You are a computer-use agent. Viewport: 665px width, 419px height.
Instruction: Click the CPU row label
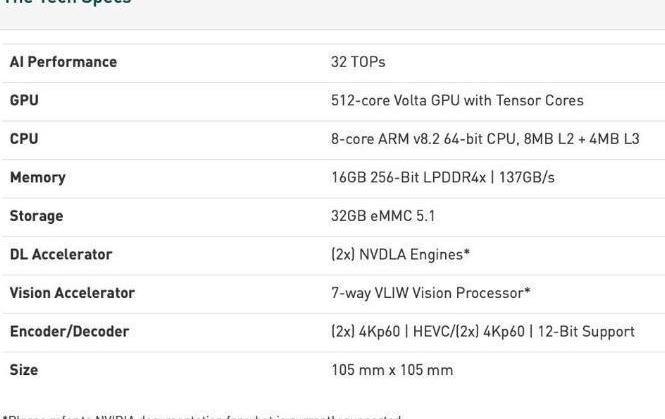[24, 139]
